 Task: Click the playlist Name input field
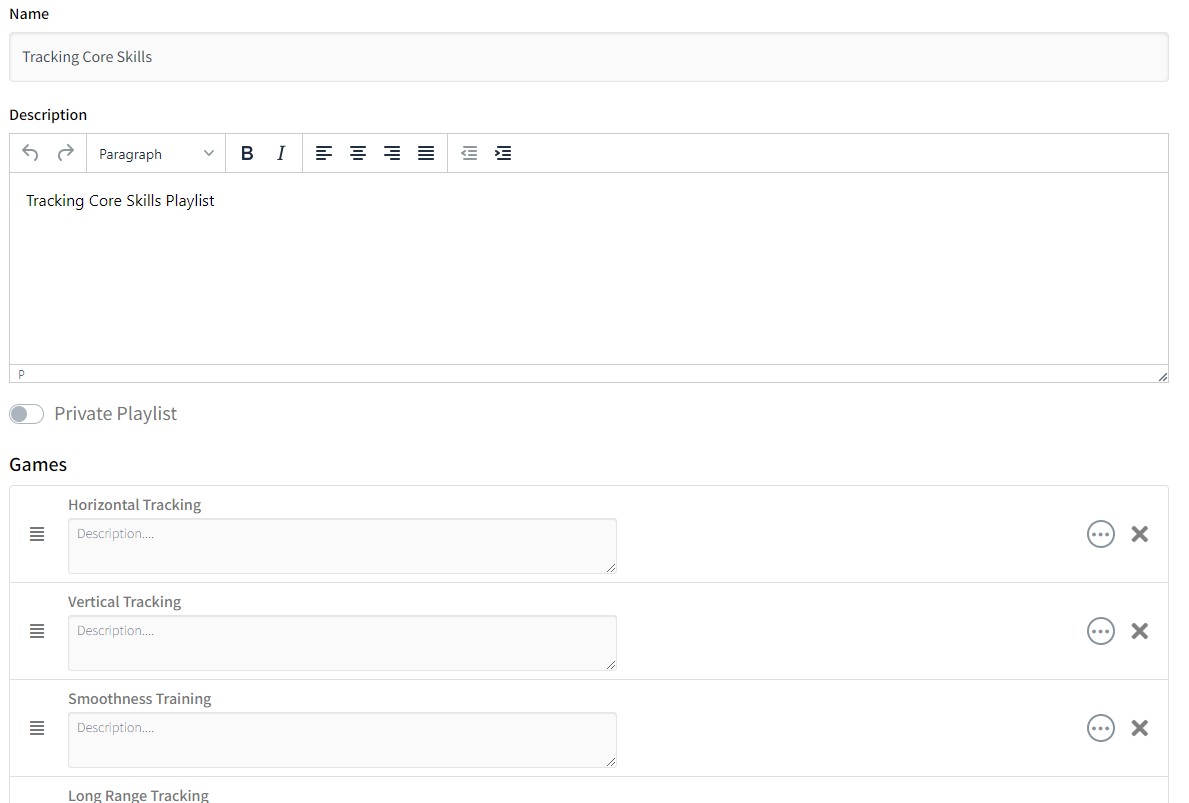click(x=588, y=57)
